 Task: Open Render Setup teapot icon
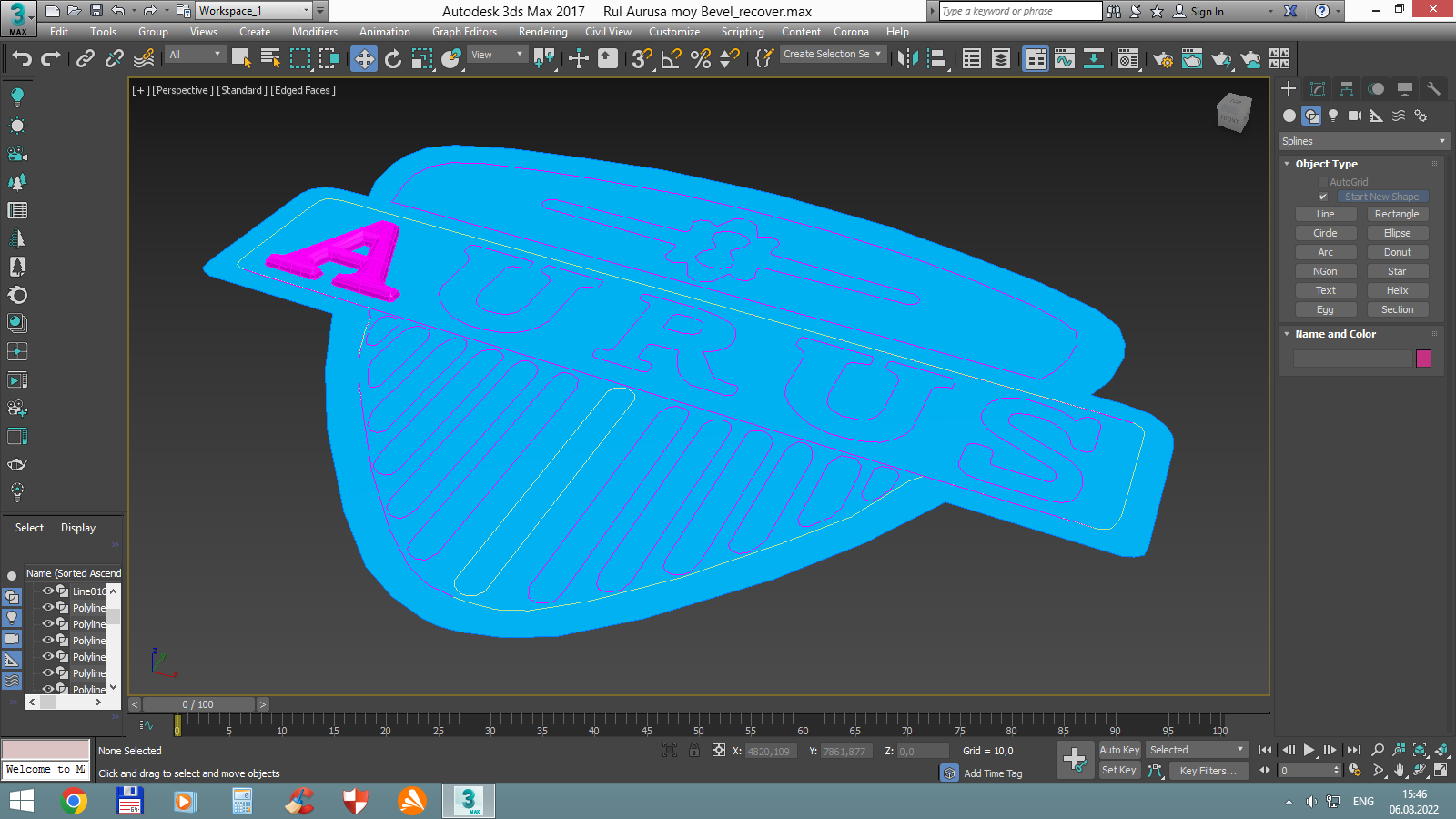coord(1163,59)
